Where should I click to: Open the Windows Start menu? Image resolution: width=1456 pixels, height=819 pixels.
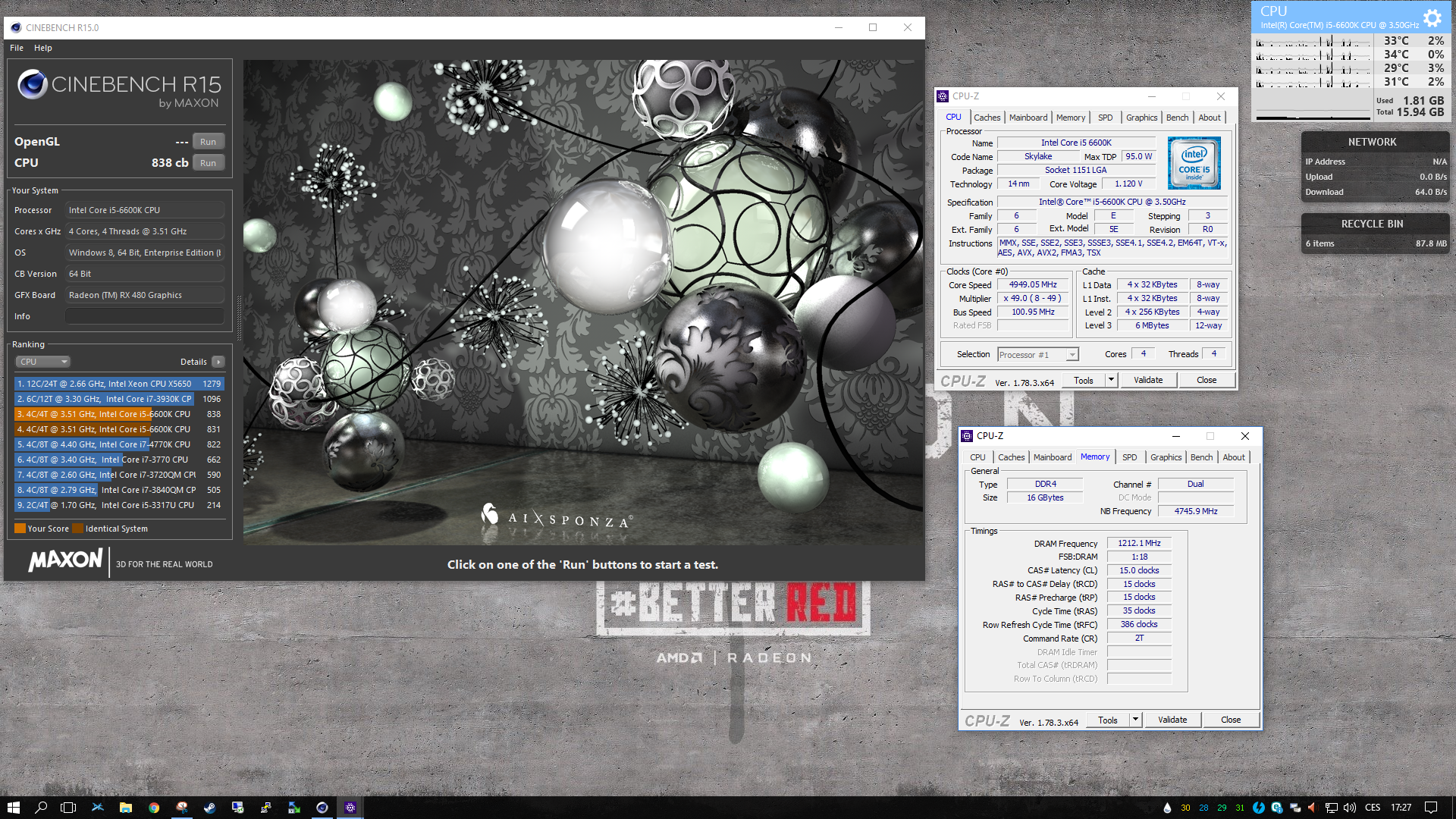pos(13,808)
